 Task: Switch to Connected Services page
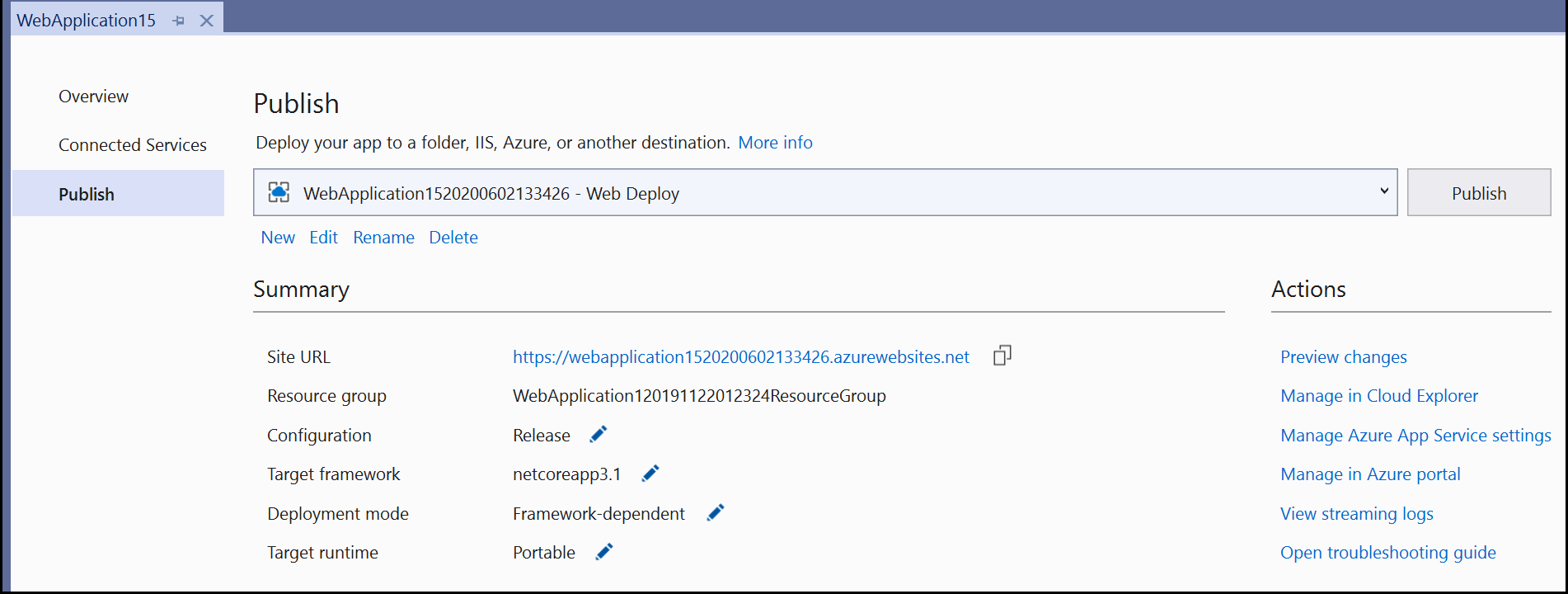tap(132, 145)
